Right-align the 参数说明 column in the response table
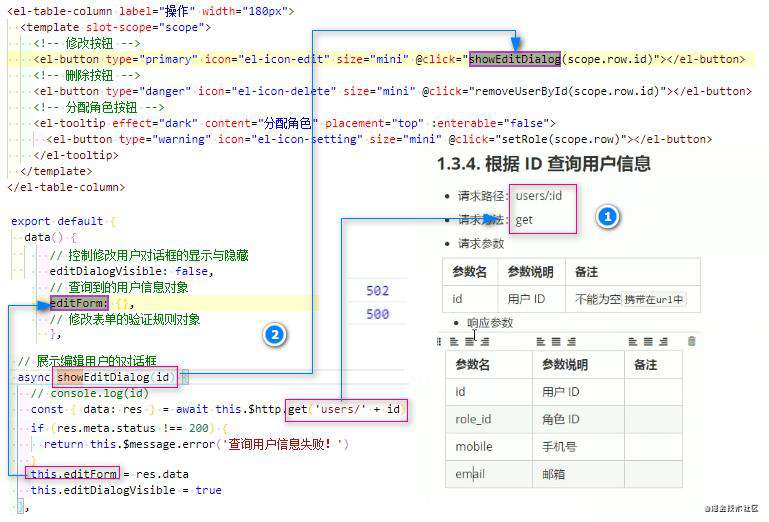Viewport: 769px width, 522px height. (571, 341)
